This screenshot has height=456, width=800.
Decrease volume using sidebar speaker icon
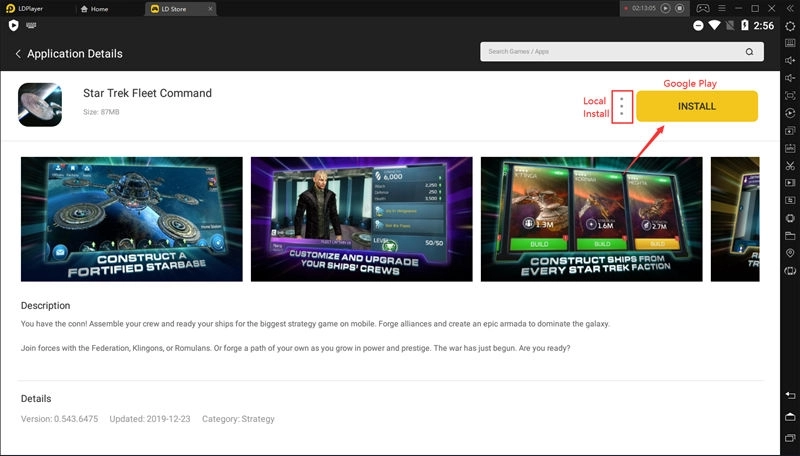pyautogui.click(x=790, y=78)
